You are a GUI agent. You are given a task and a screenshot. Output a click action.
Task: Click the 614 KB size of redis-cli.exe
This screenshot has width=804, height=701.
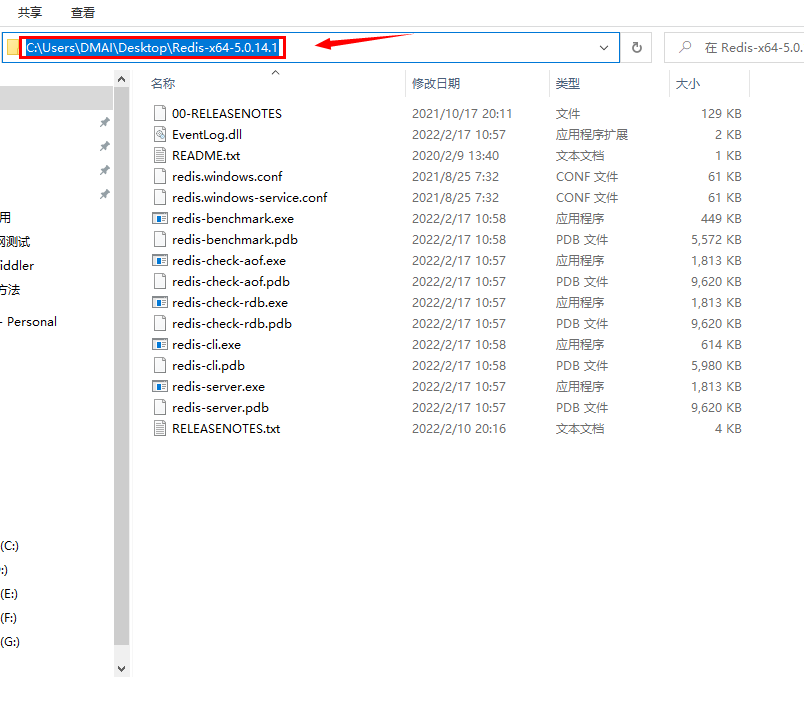point(721,345)
